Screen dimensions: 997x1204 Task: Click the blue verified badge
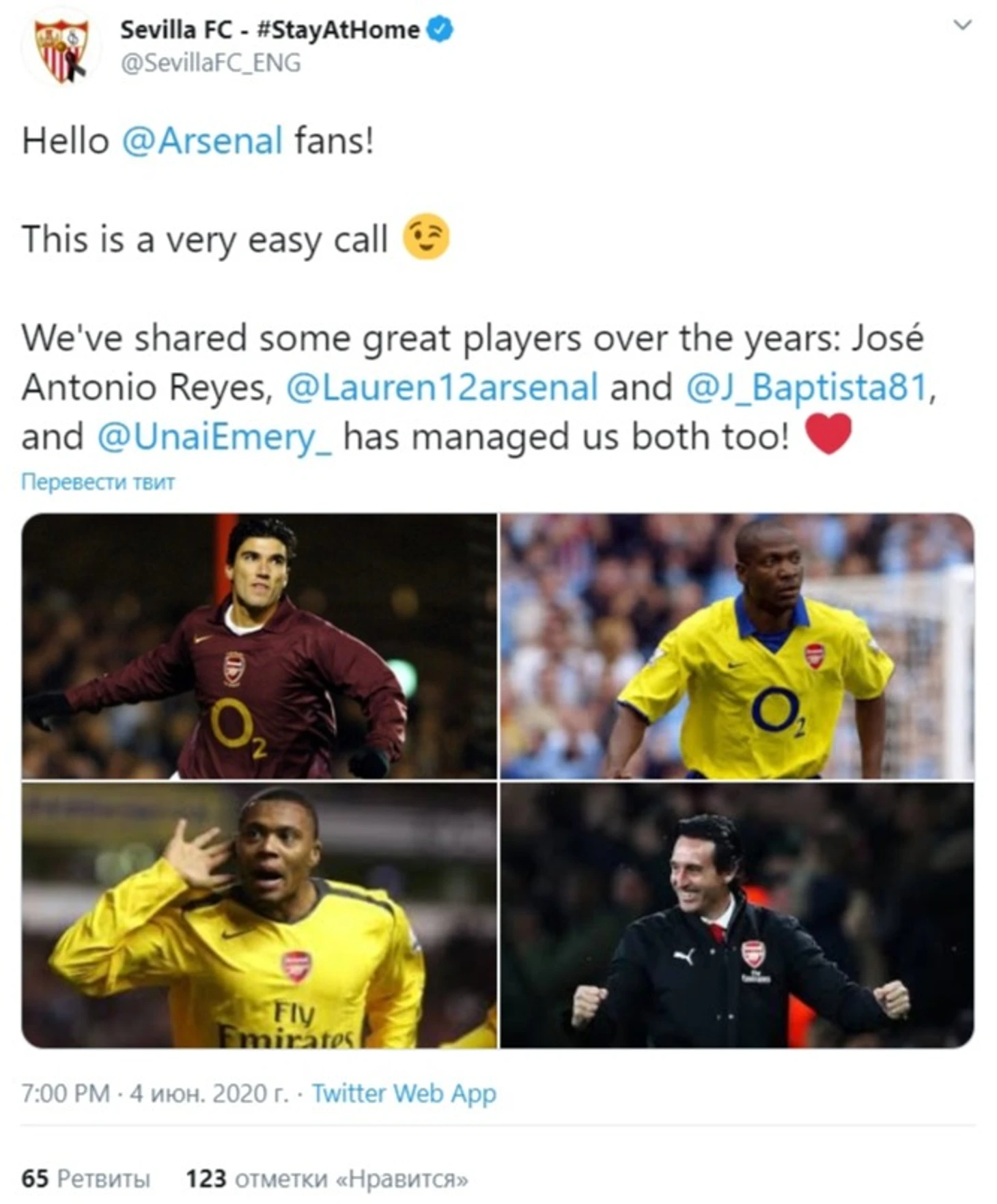point(440,29)
